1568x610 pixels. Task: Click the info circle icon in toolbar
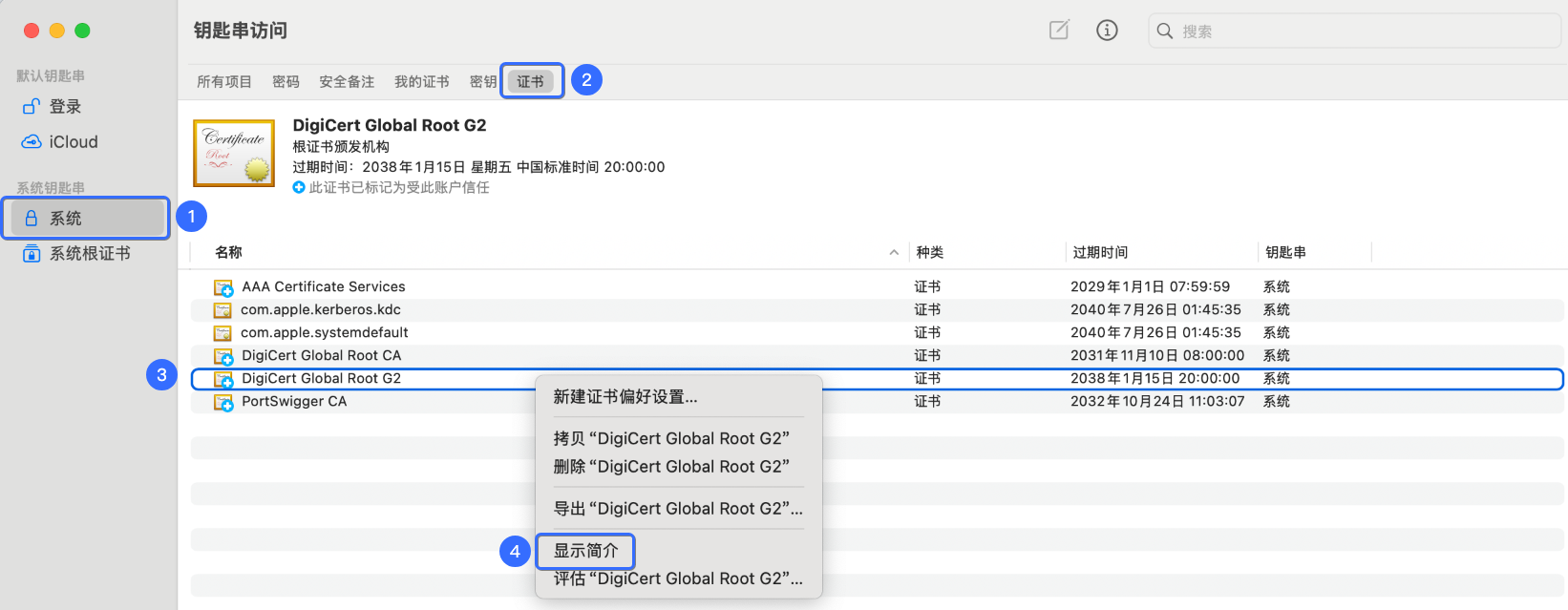(1107, 31)
